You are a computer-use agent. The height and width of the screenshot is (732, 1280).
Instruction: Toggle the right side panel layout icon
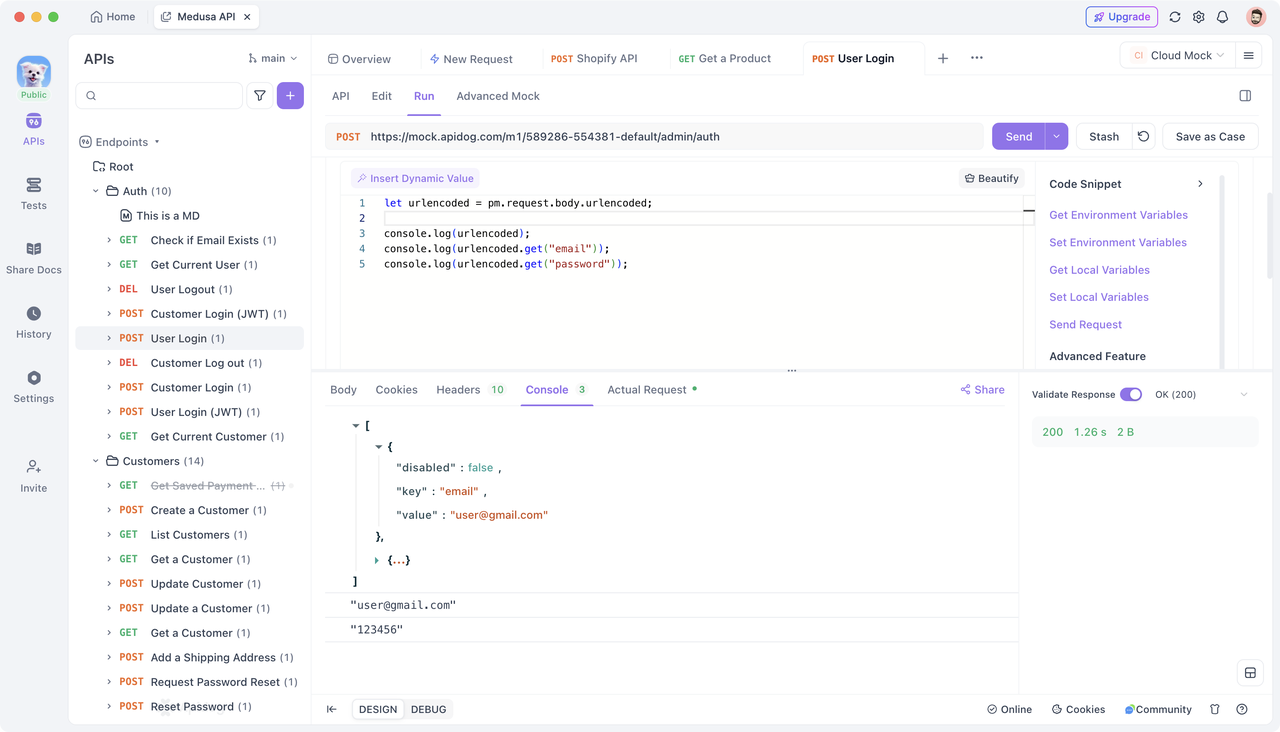1245,96
